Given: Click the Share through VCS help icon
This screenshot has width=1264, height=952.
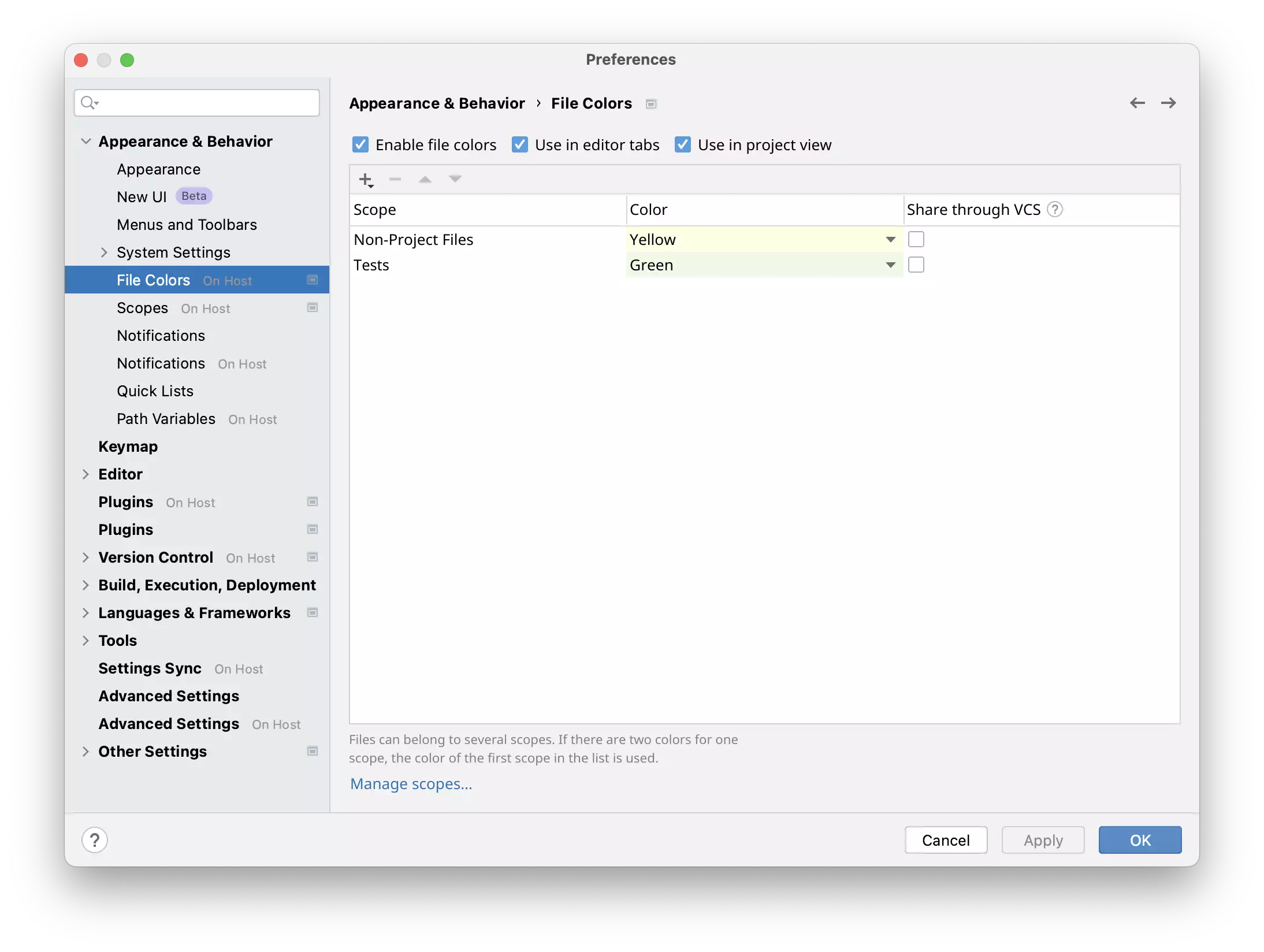Looking at the screenshot, I should tap(1055, 210).
